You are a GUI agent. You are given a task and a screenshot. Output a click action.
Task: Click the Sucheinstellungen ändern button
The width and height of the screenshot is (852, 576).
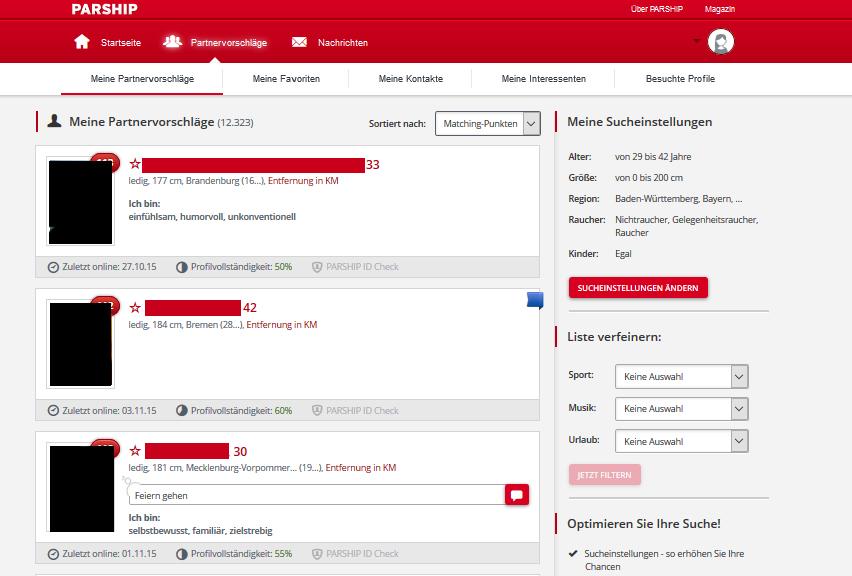point(638,288)
